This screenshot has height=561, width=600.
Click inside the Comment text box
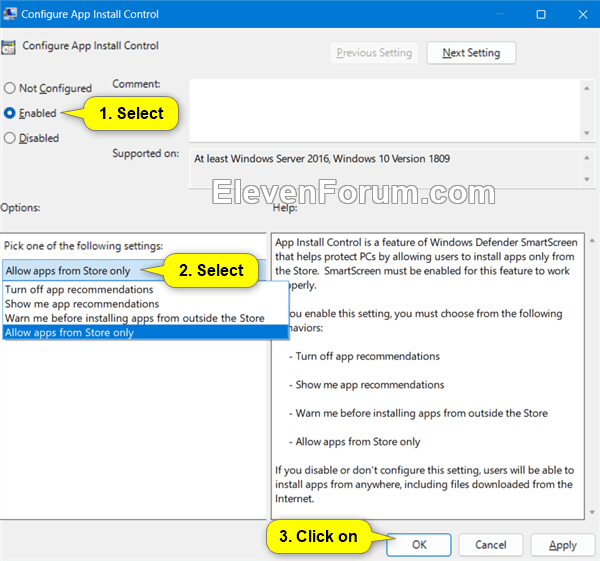pyautogui.click(x=385, y=110)
